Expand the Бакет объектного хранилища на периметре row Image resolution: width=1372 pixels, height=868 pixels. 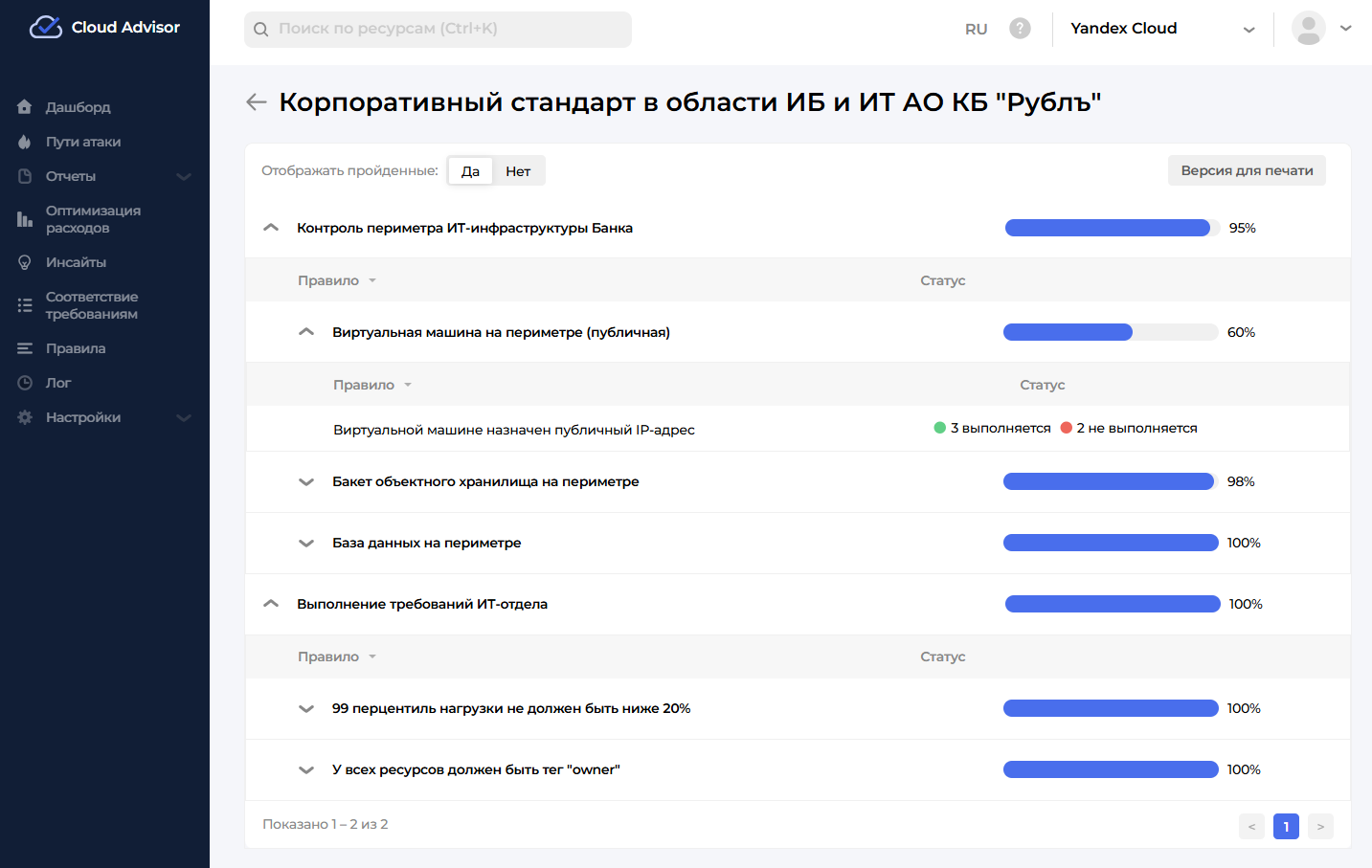coord(306,481)
